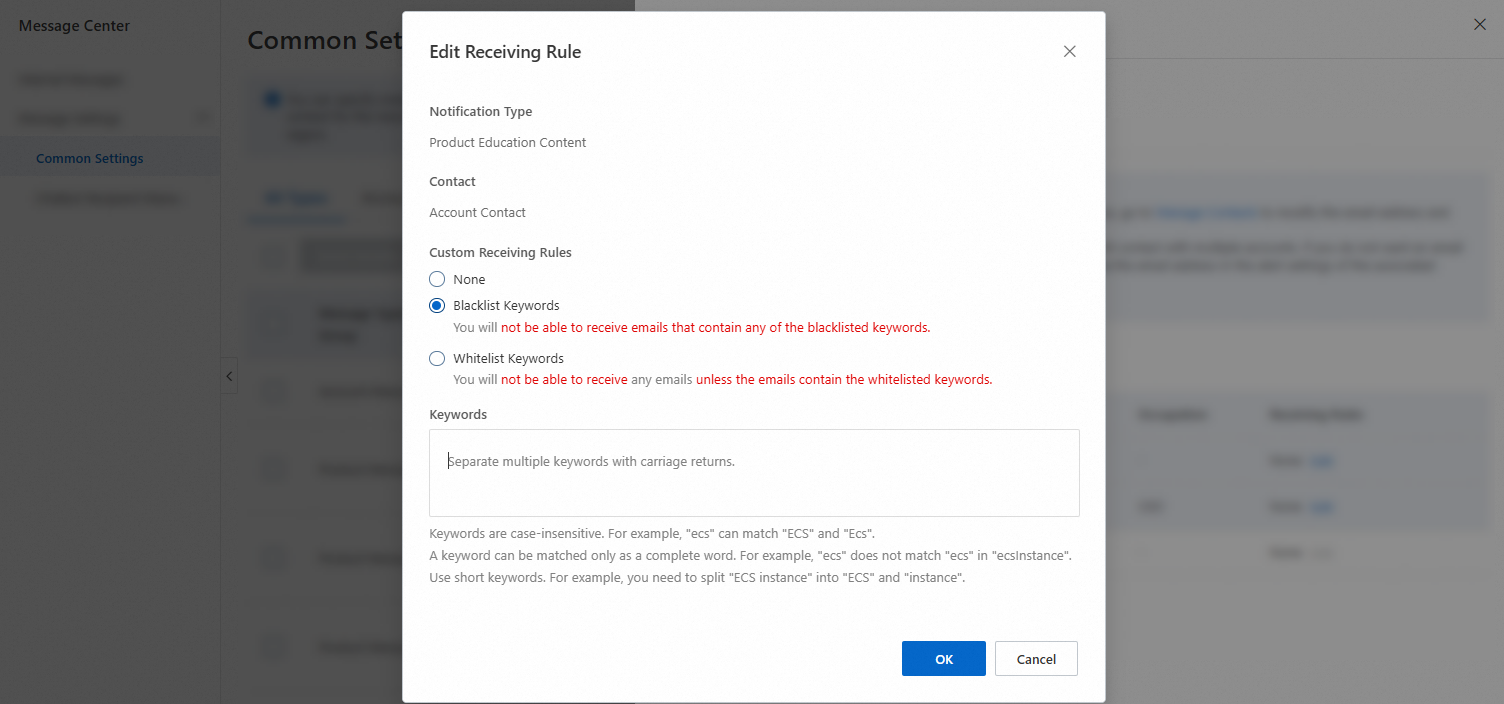Collapse the left sidebar using the arrow handle
1504x704 pixels.
pyautogui.click(x=229, y=376)
